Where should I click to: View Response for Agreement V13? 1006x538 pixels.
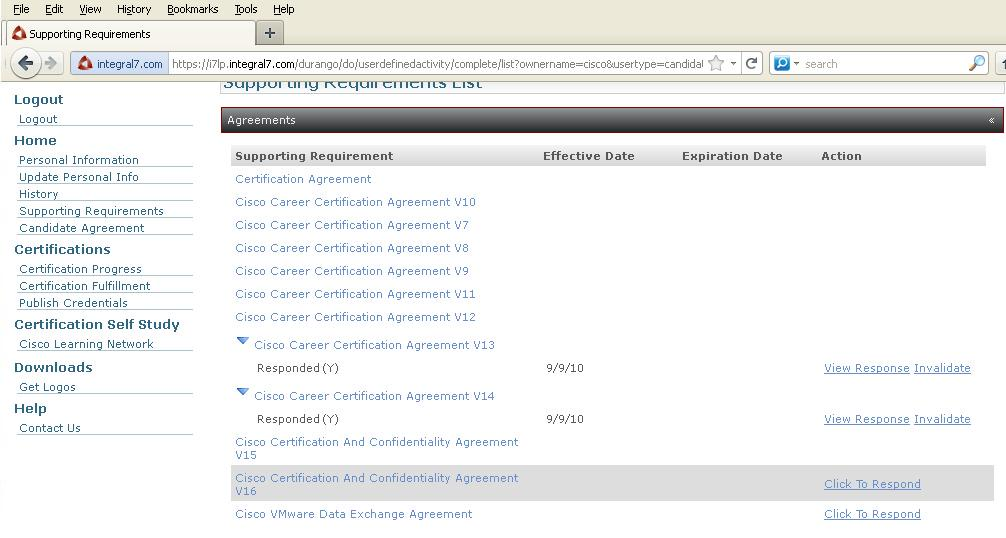click(866, 368)
